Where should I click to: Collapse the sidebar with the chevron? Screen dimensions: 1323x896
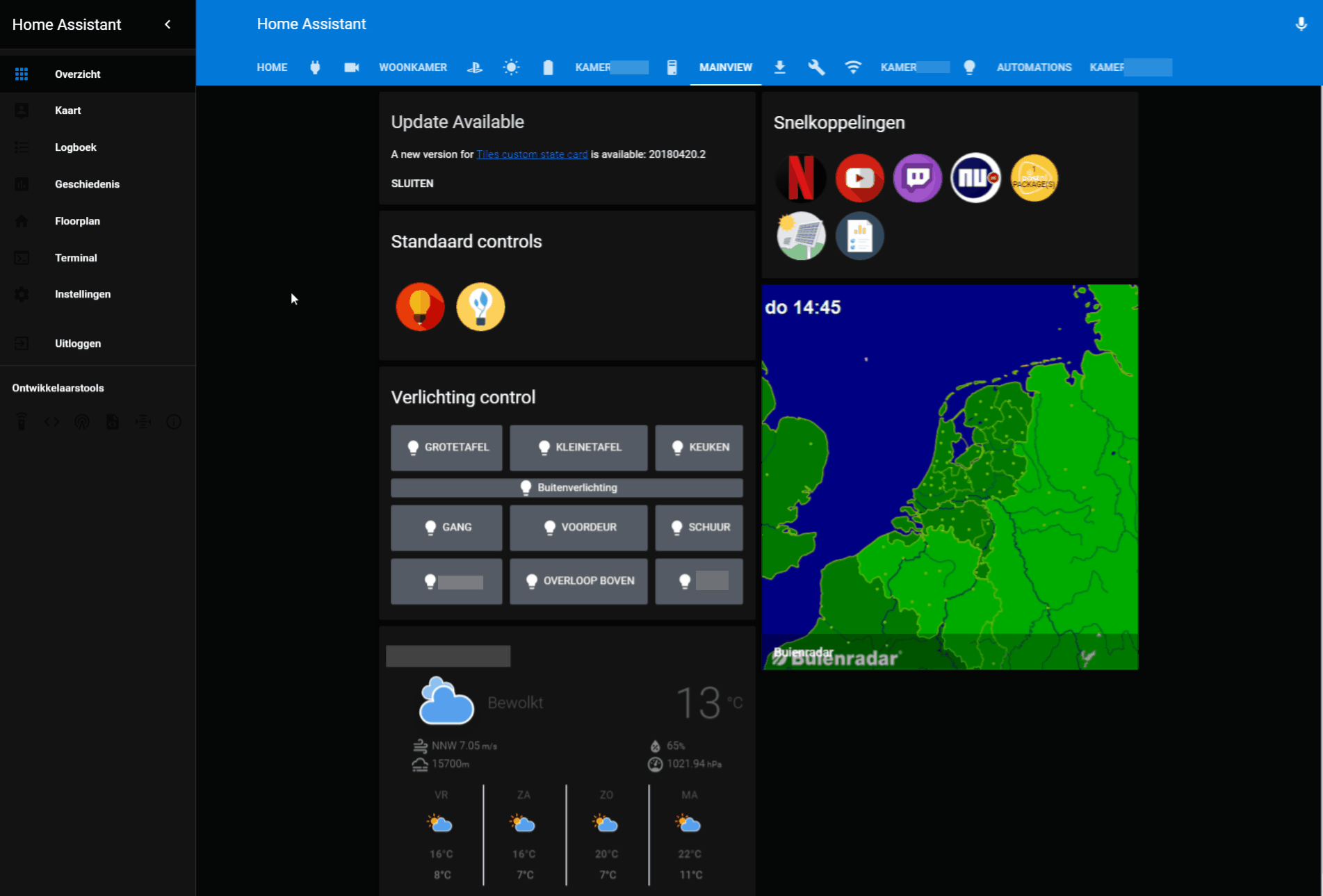[x=168, y=24]
